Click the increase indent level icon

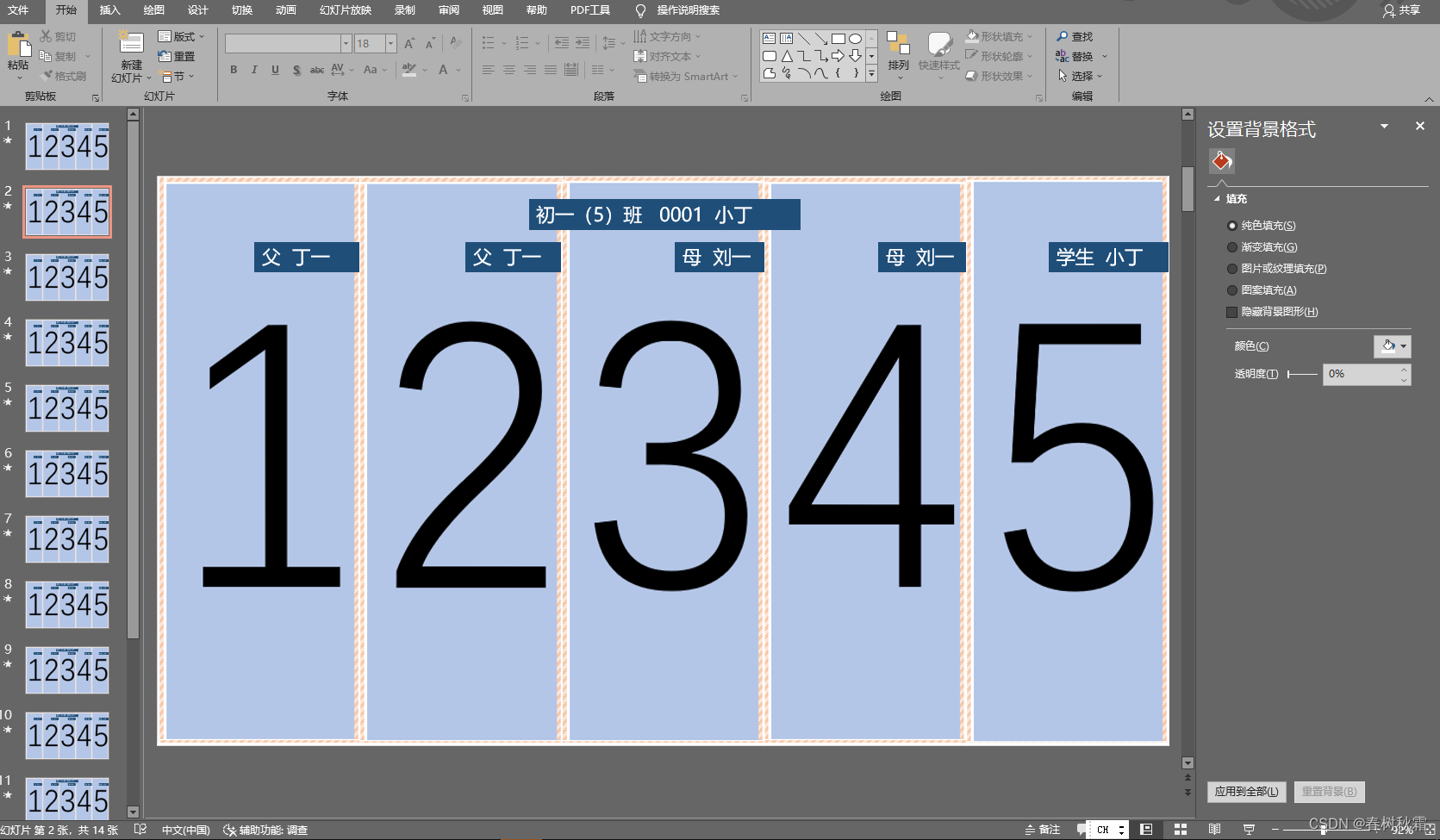[x=583, y=42]
